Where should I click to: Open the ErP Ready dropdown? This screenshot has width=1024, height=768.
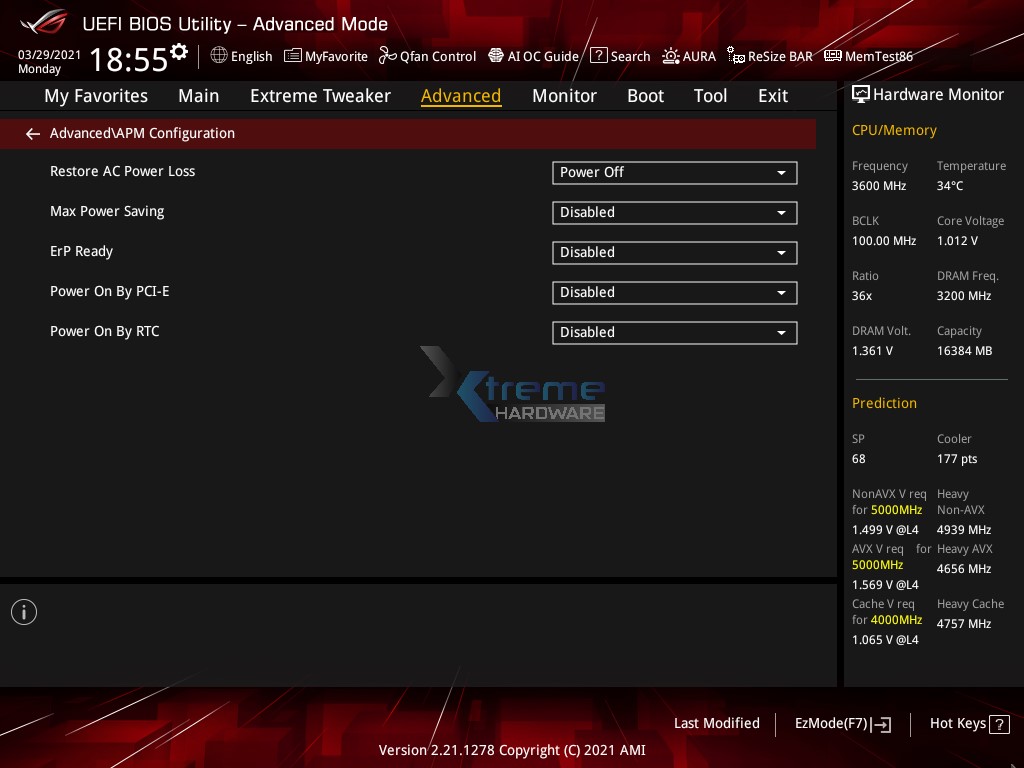tap(674, 252)
